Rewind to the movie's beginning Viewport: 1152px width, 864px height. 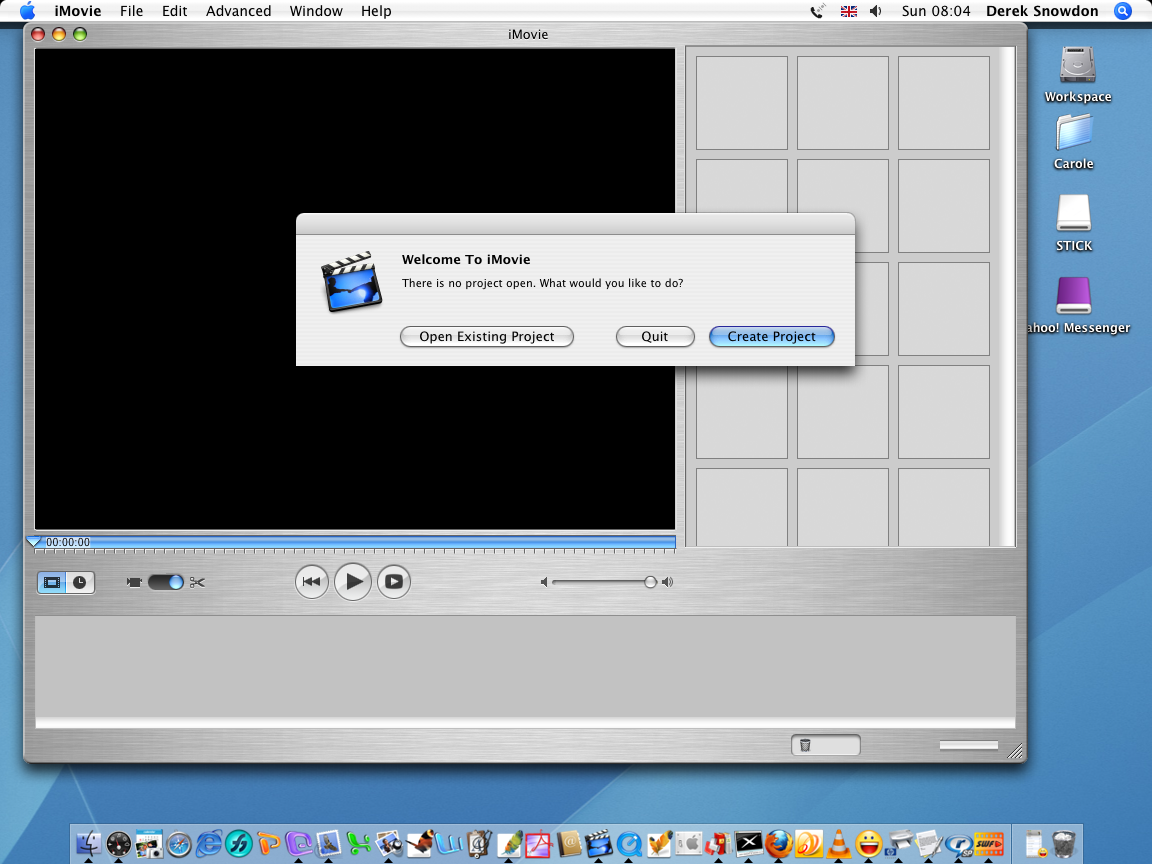point(312,582)
